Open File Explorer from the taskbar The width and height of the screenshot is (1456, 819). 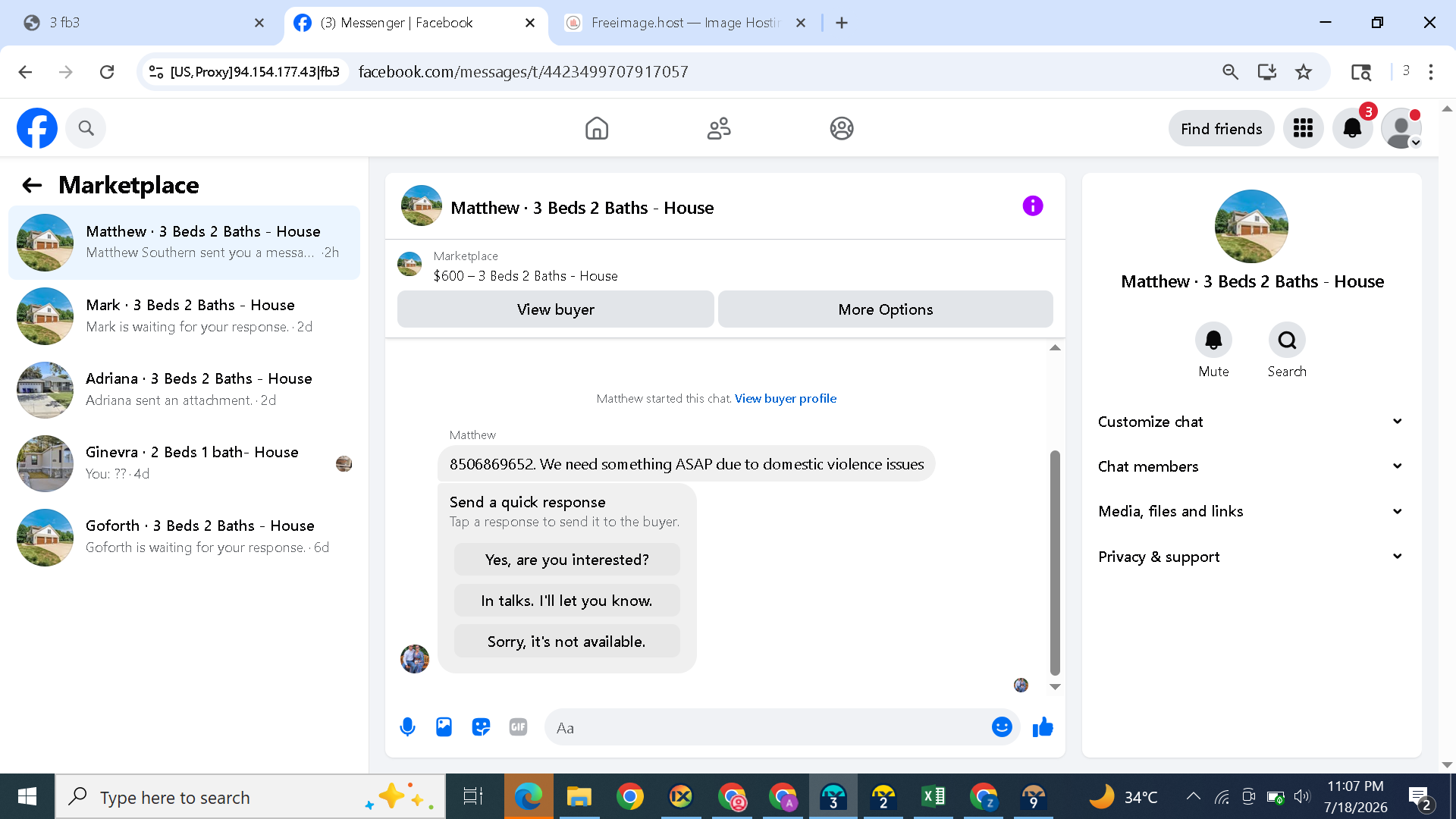click(x=579, y=797)
